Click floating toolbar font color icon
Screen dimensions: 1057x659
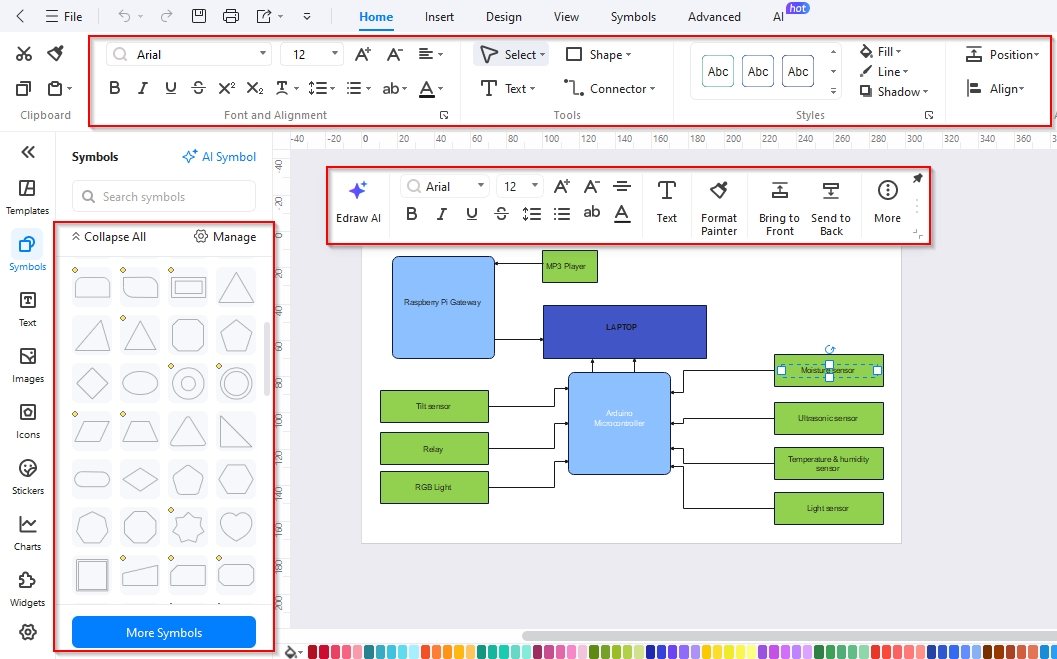[x=622, y=214]
